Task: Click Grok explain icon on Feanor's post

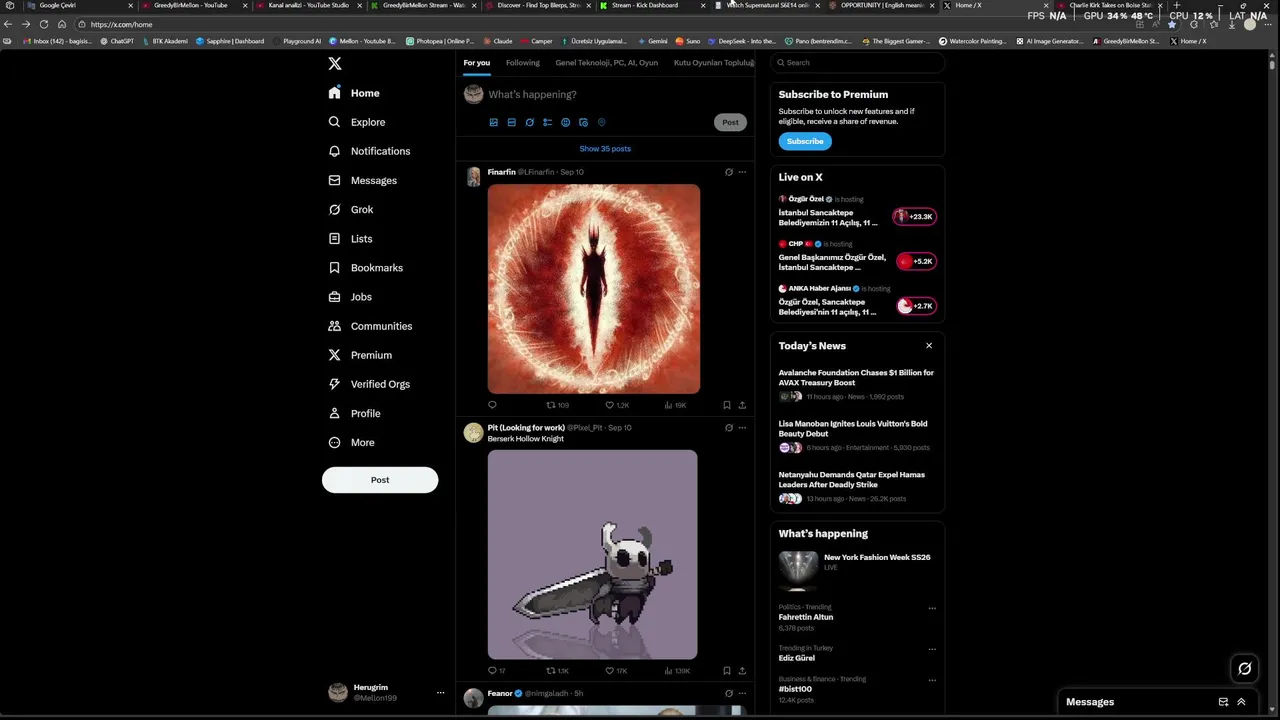Action: click(x=728, y=693)
